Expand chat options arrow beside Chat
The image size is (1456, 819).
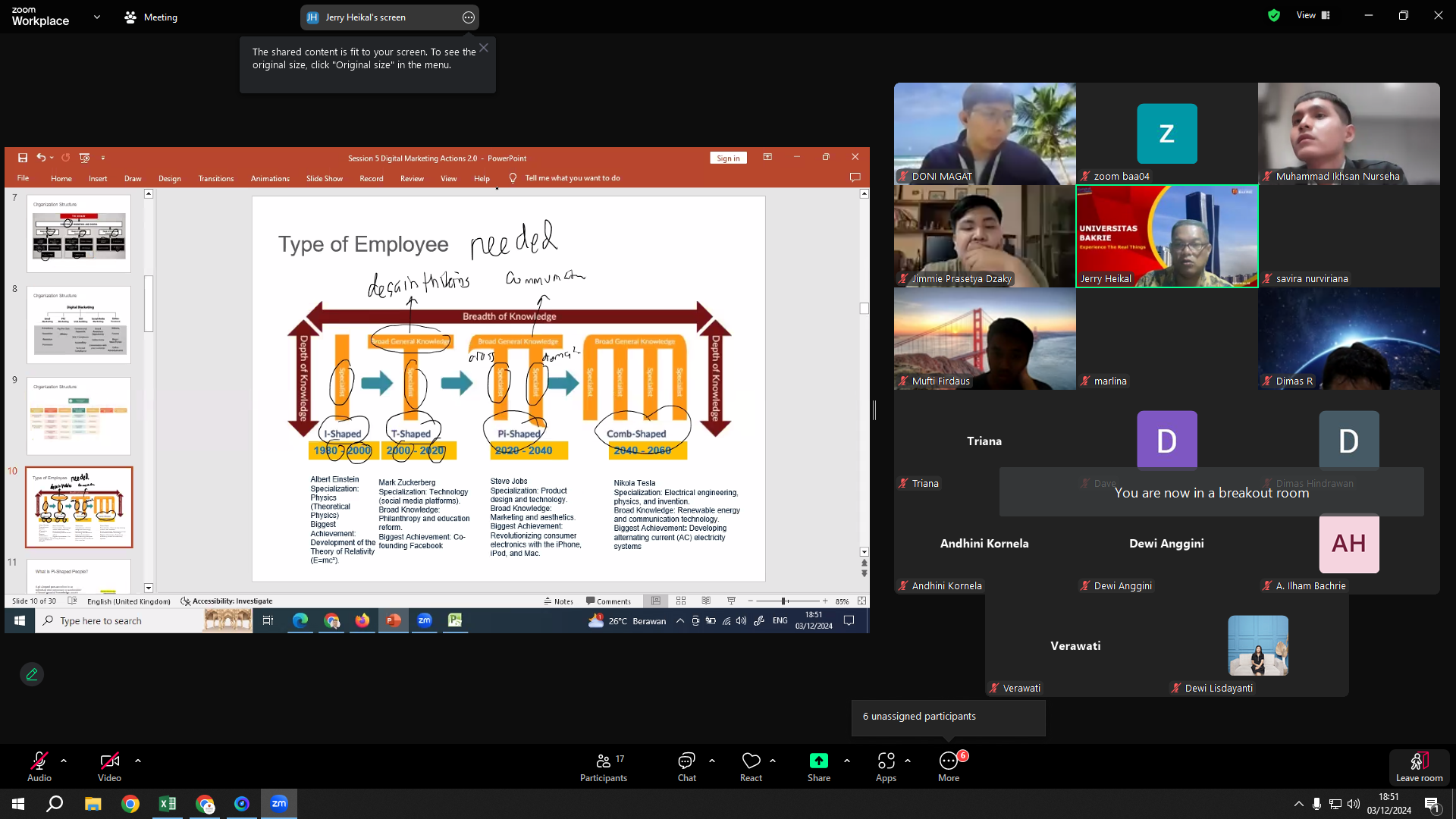(x=712, y=761)
